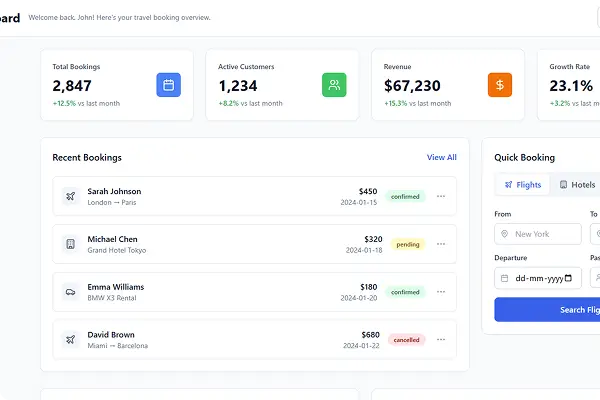Open the more options menu for Sarah Johnson

(x=441, y=196)
